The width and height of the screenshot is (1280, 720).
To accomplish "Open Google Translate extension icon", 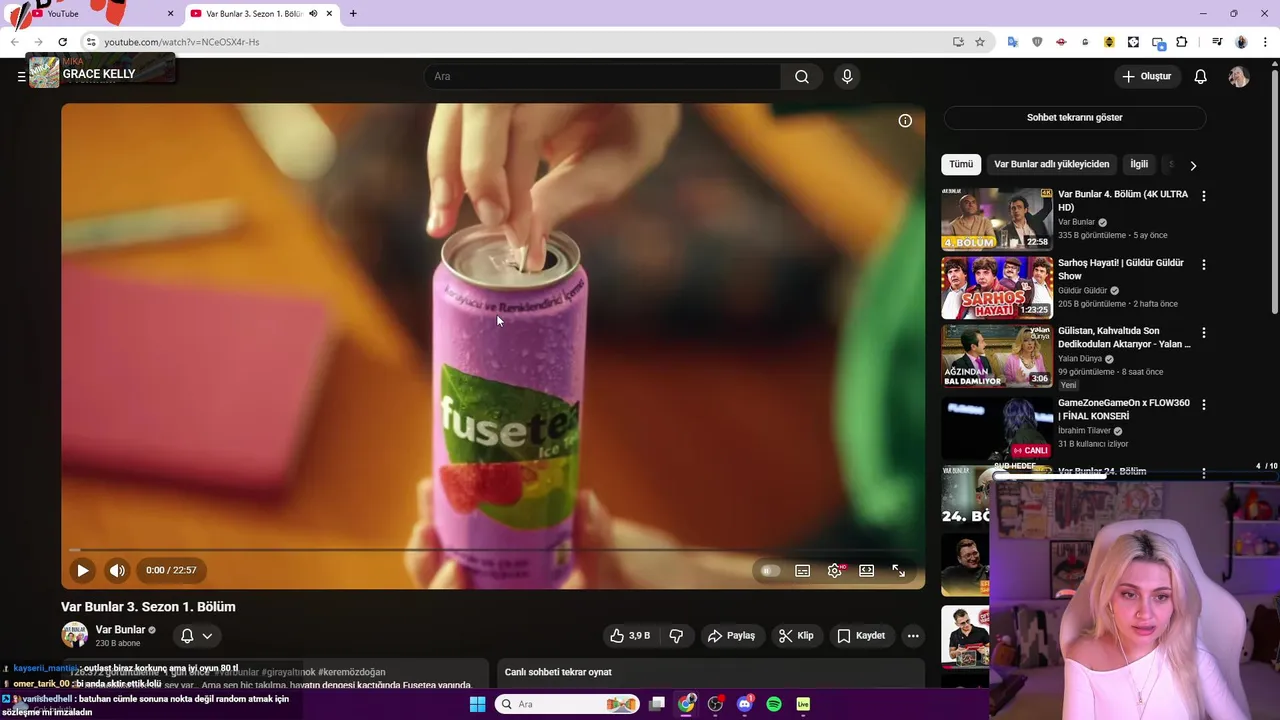I will point(1013,42).
